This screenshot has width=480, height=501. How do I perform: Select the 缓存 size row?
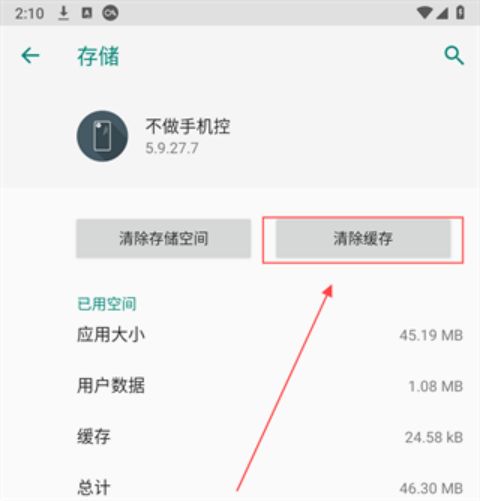tap(270, 437)
